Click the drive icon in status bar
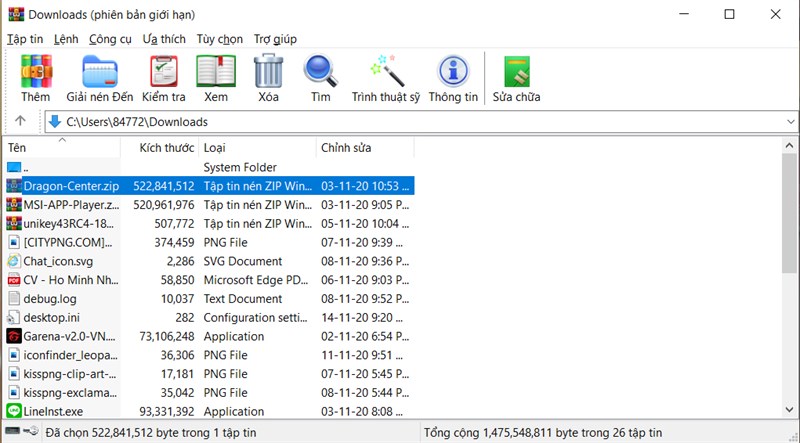Viewport: 800px width, 443px height. coord(13,432)
